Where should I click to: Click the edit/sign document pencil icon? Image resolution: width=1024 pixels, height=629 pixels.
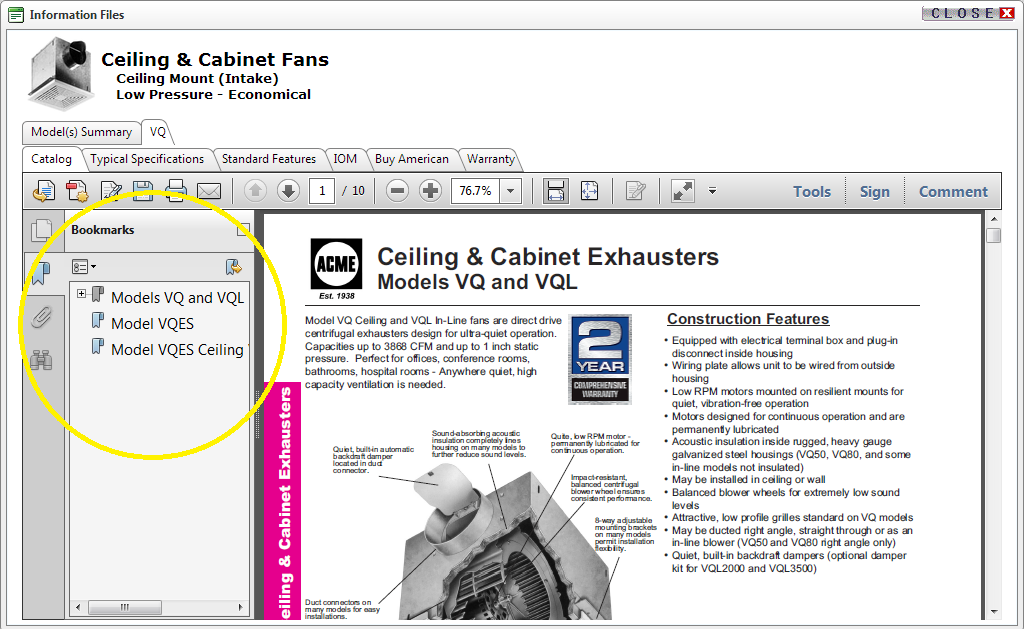coord(110,191)
